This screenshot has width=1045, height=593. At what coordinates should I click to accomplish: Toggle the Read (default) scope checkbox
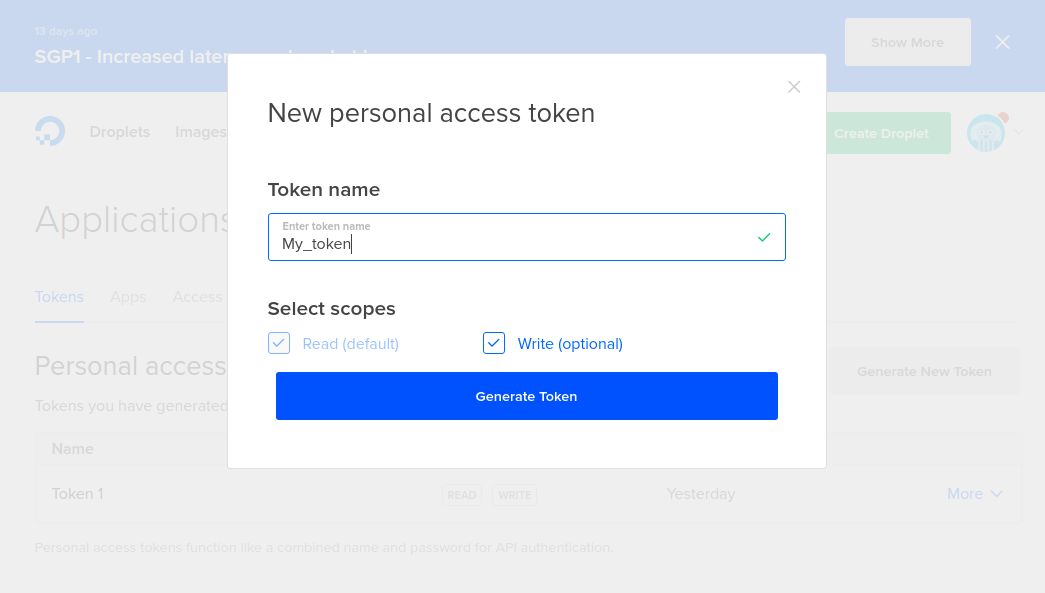[279, 344]
